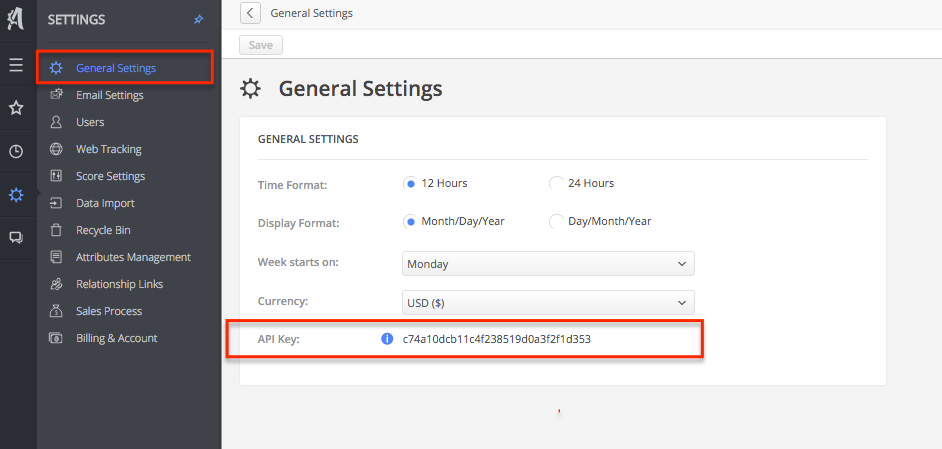The width and height of the screenshot is (942, 449).
Task: Open Attributes Management in the sidebar
Action: pos(133,257)
